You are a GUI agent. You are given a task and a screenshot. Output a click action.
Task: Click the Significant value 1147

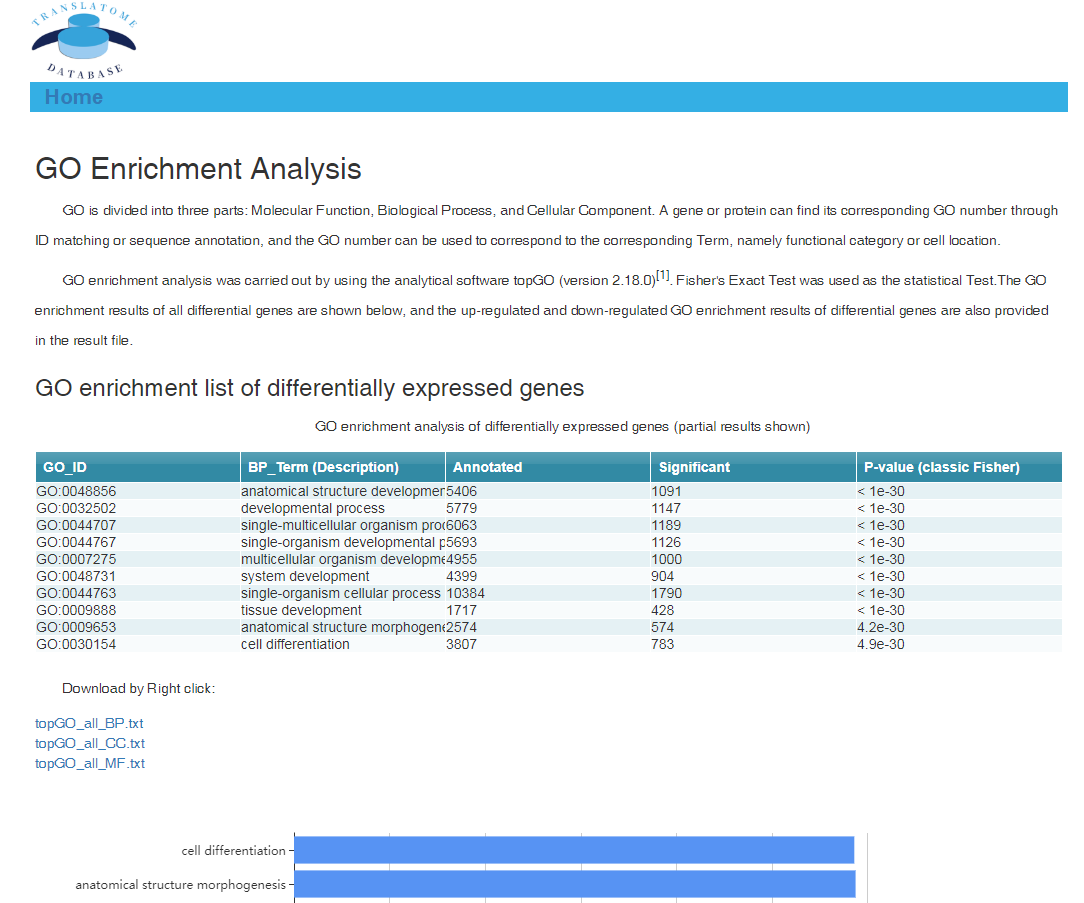click(666, 508)
